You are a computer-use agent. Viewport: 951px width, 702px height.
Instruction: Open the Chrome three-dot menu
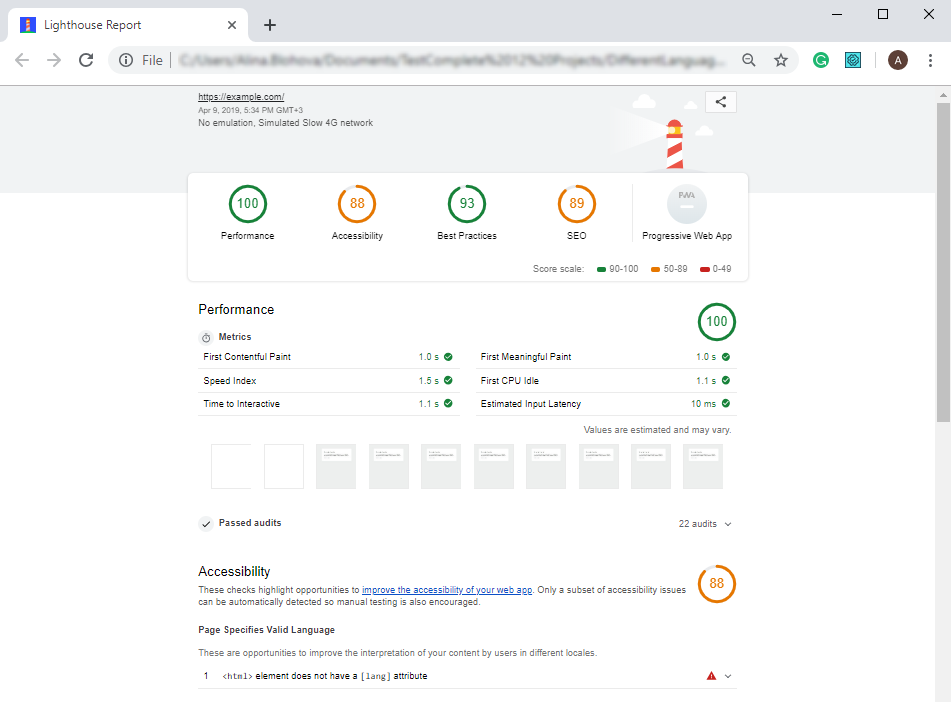[x=930, y=60]
